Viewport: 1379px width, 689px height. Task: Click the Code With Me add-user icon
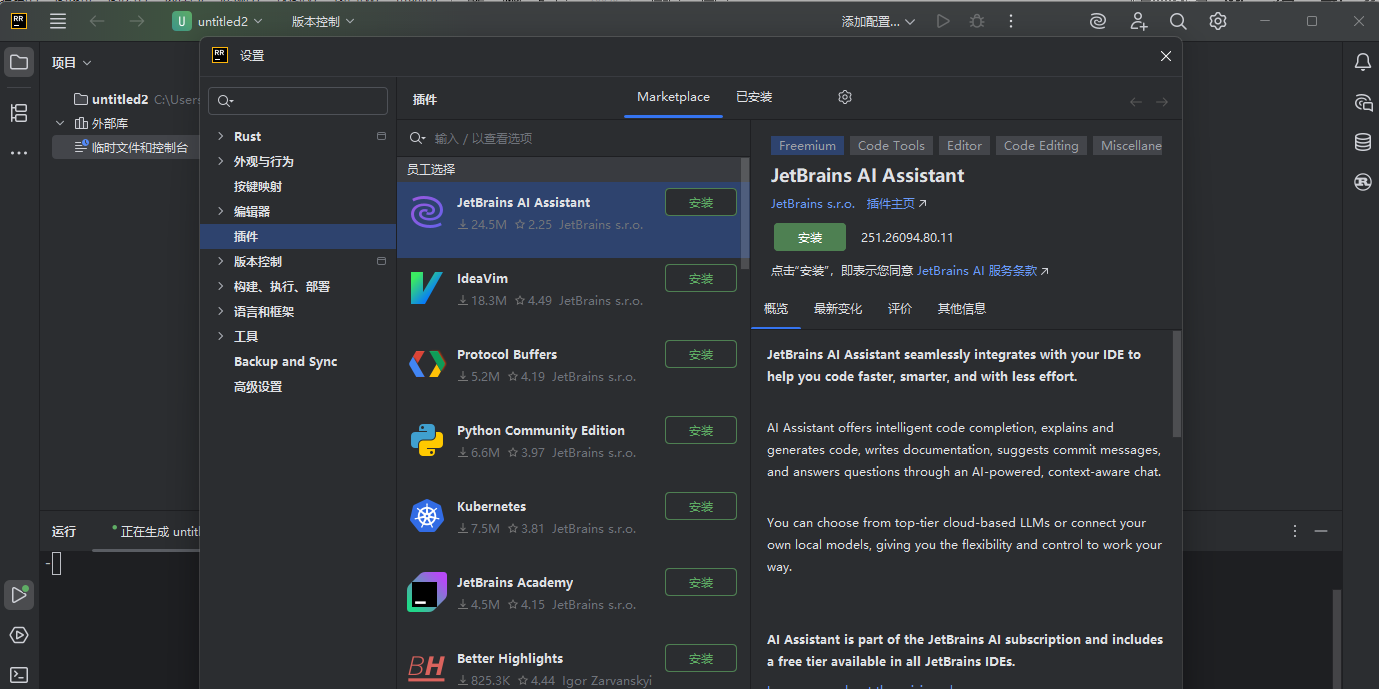pos(1138,21)
